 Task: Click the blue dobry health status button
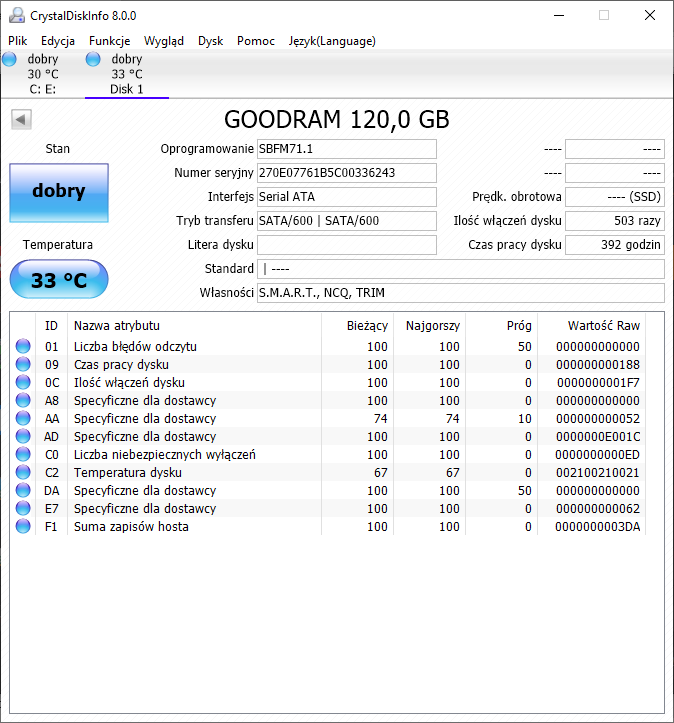[59, 193]
